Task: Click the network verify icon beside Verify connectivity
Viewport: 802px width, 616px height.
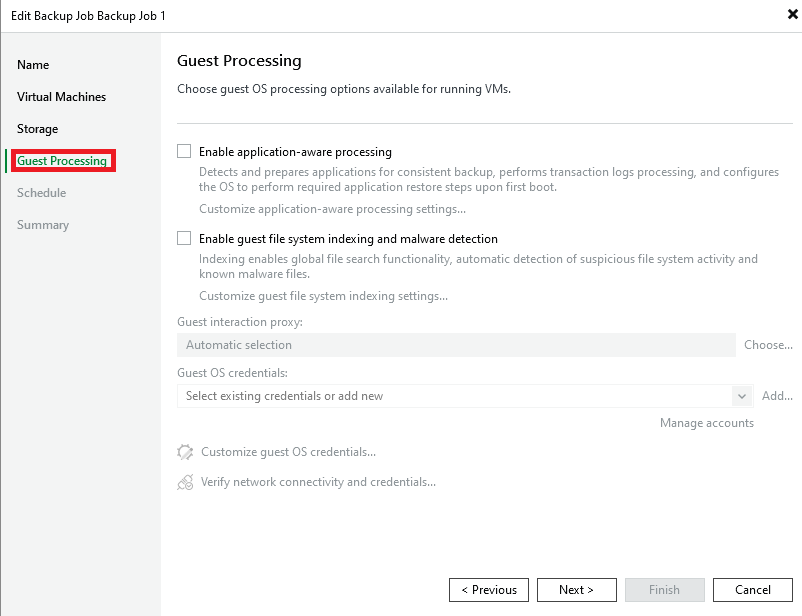Action: (185, 482)
